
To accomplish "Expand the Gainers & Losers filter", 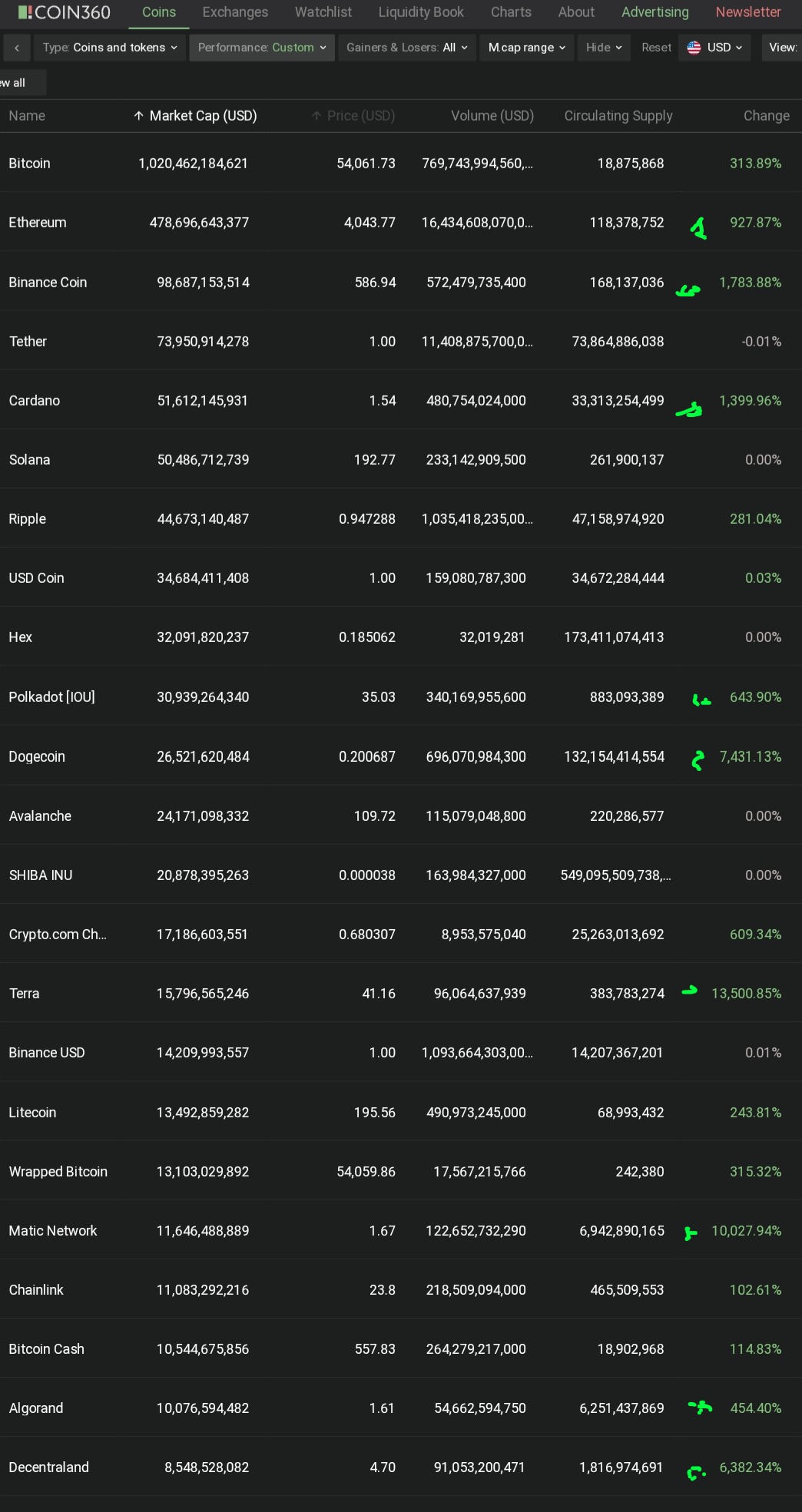I will tap(406, 48).
